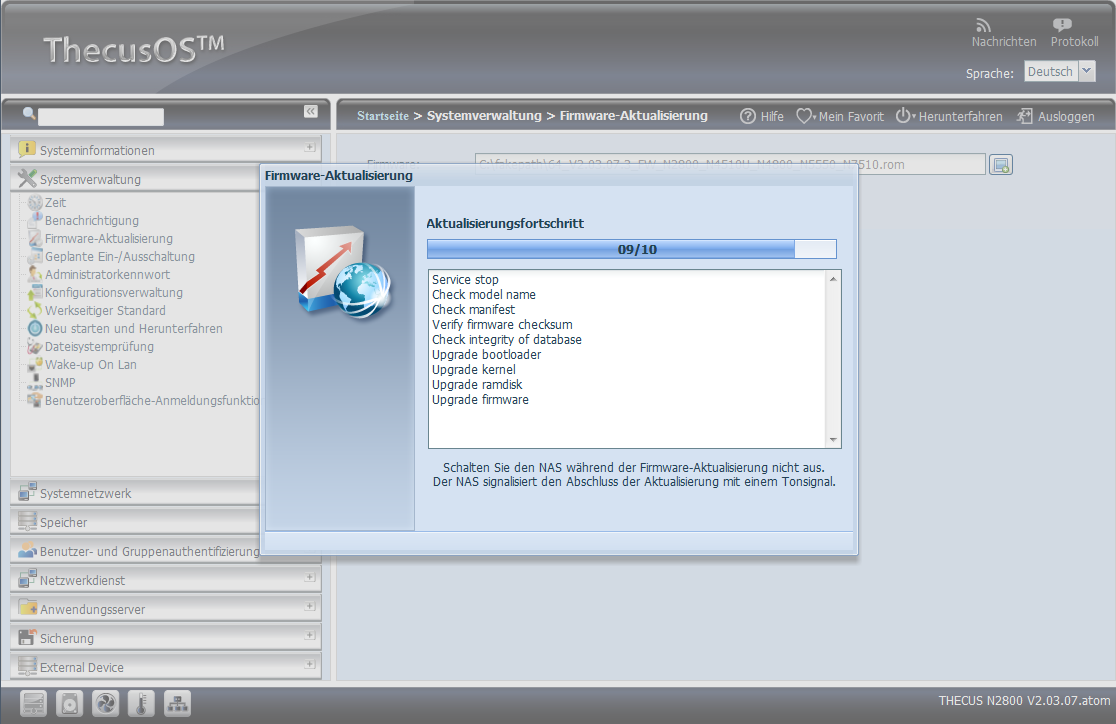Viewport: 1116px width, 724px height.
Task: Expand External Device section plus button
Action: [310, 664]
